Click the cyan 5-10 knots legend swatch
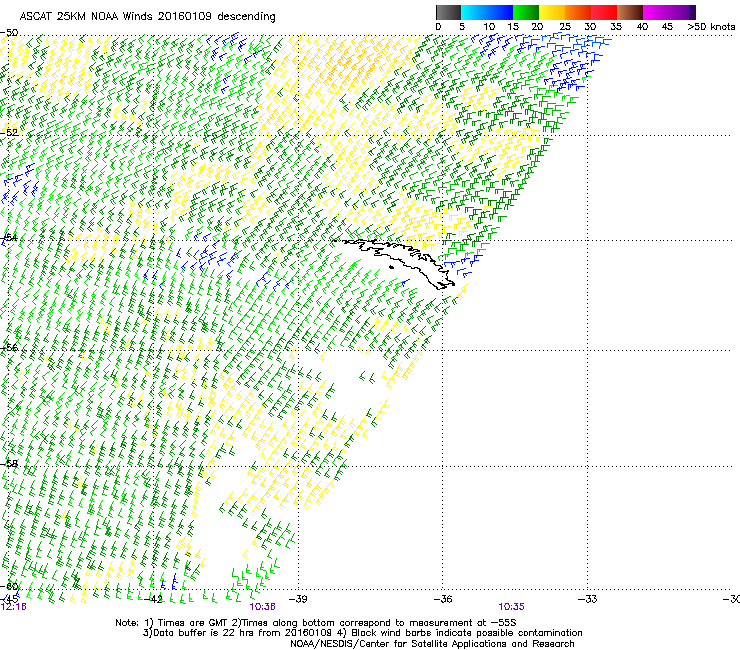 474,12
